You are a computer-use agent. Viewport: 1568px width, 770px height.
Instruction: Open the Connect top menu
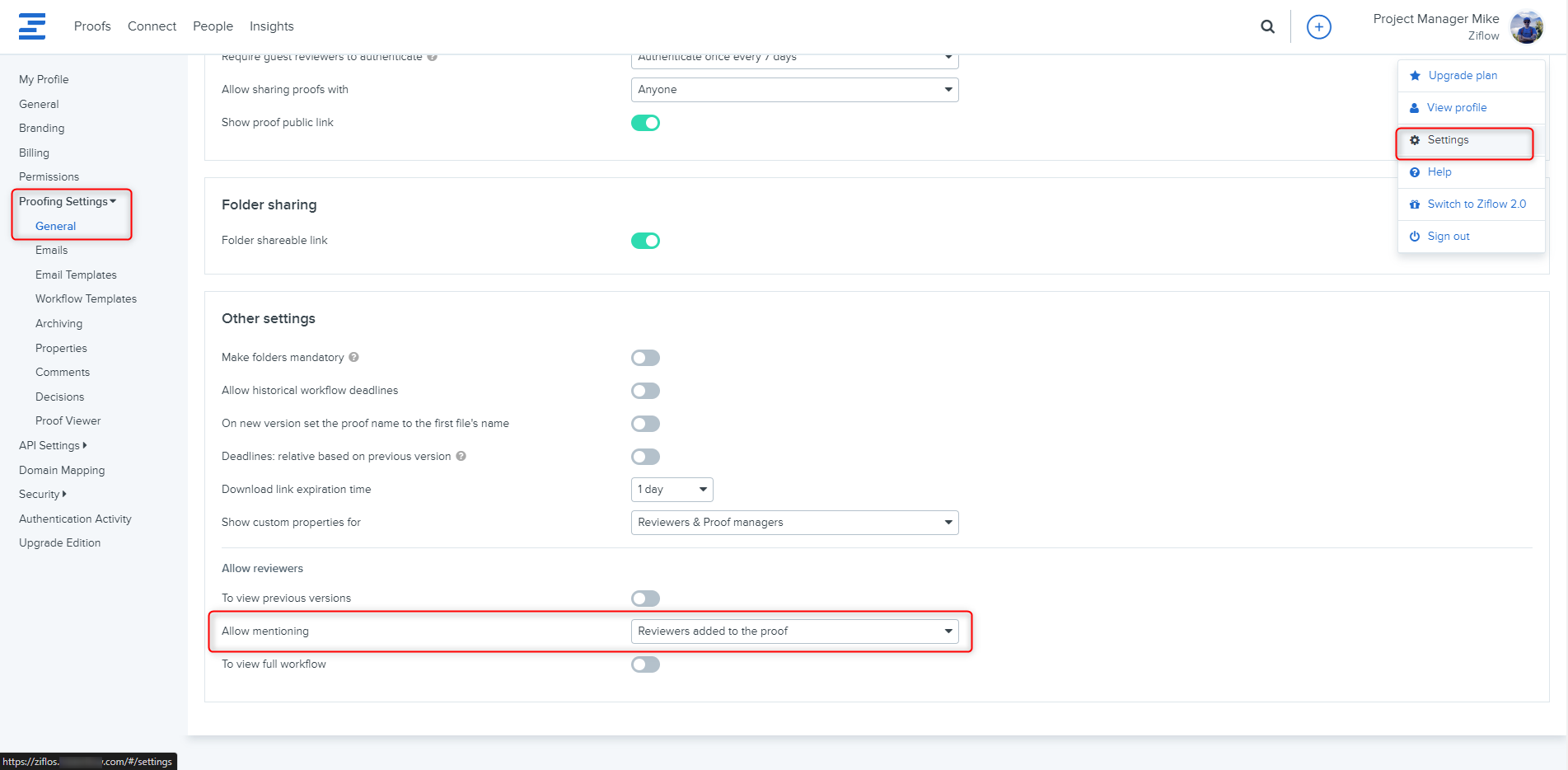click(x=152, y=26)
